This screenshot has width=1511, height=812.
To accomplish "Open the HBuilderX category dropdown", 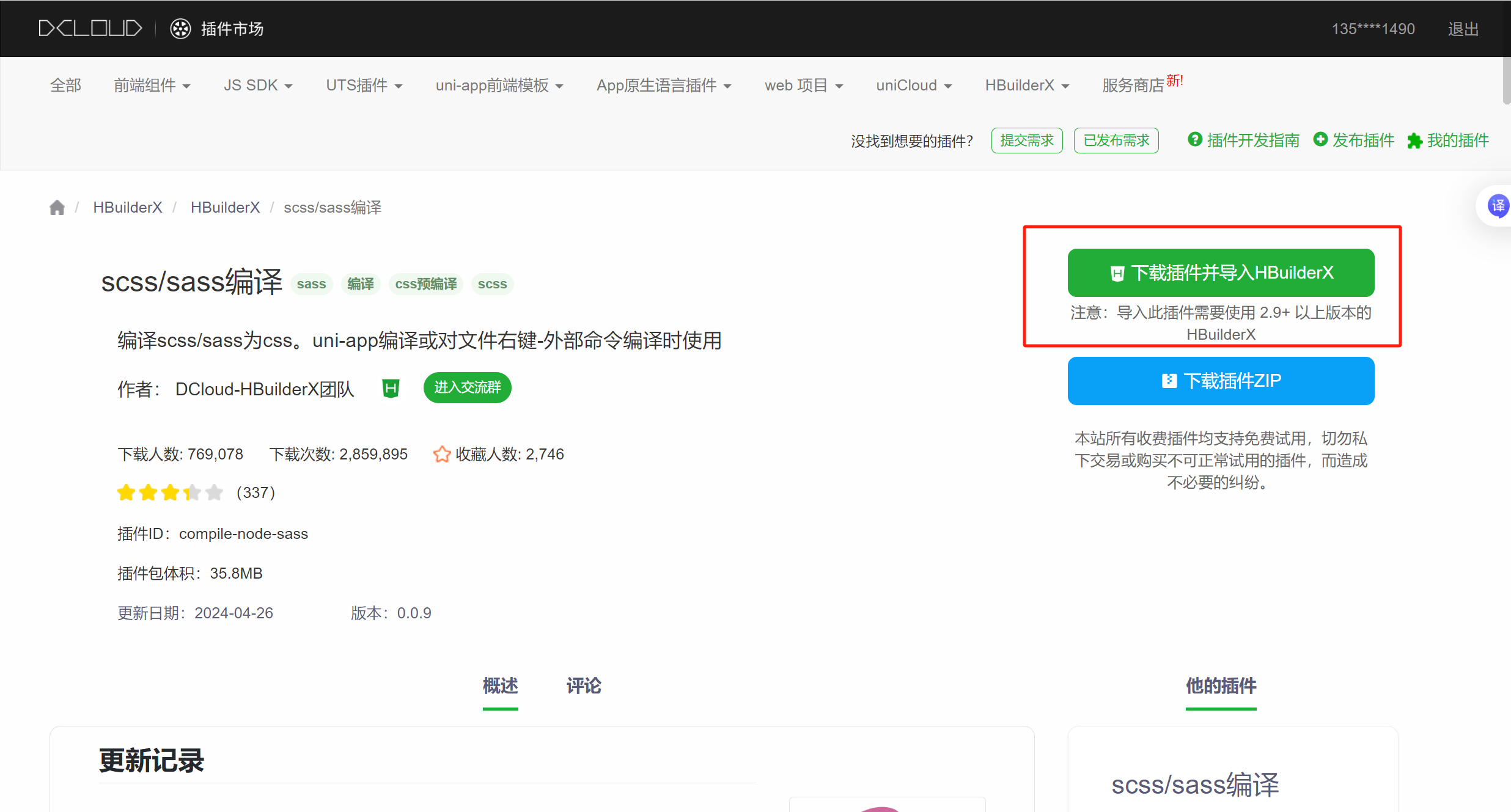I will pyautogui.click(x=1027, y=86).
